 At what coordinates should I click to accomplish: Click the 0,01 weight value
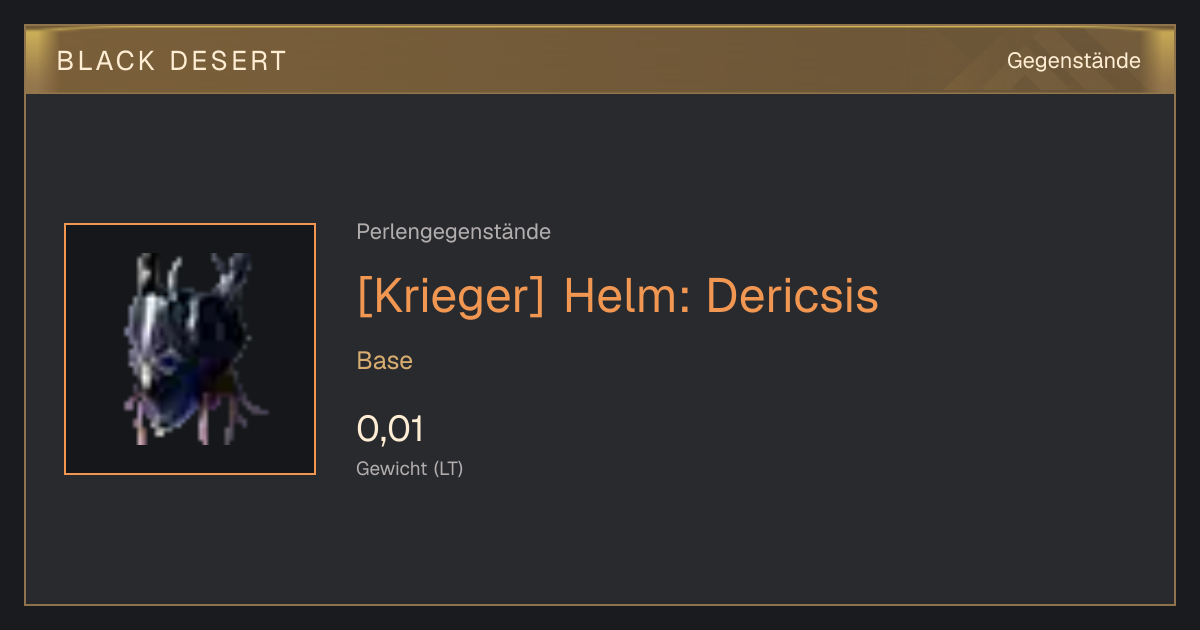390,429
